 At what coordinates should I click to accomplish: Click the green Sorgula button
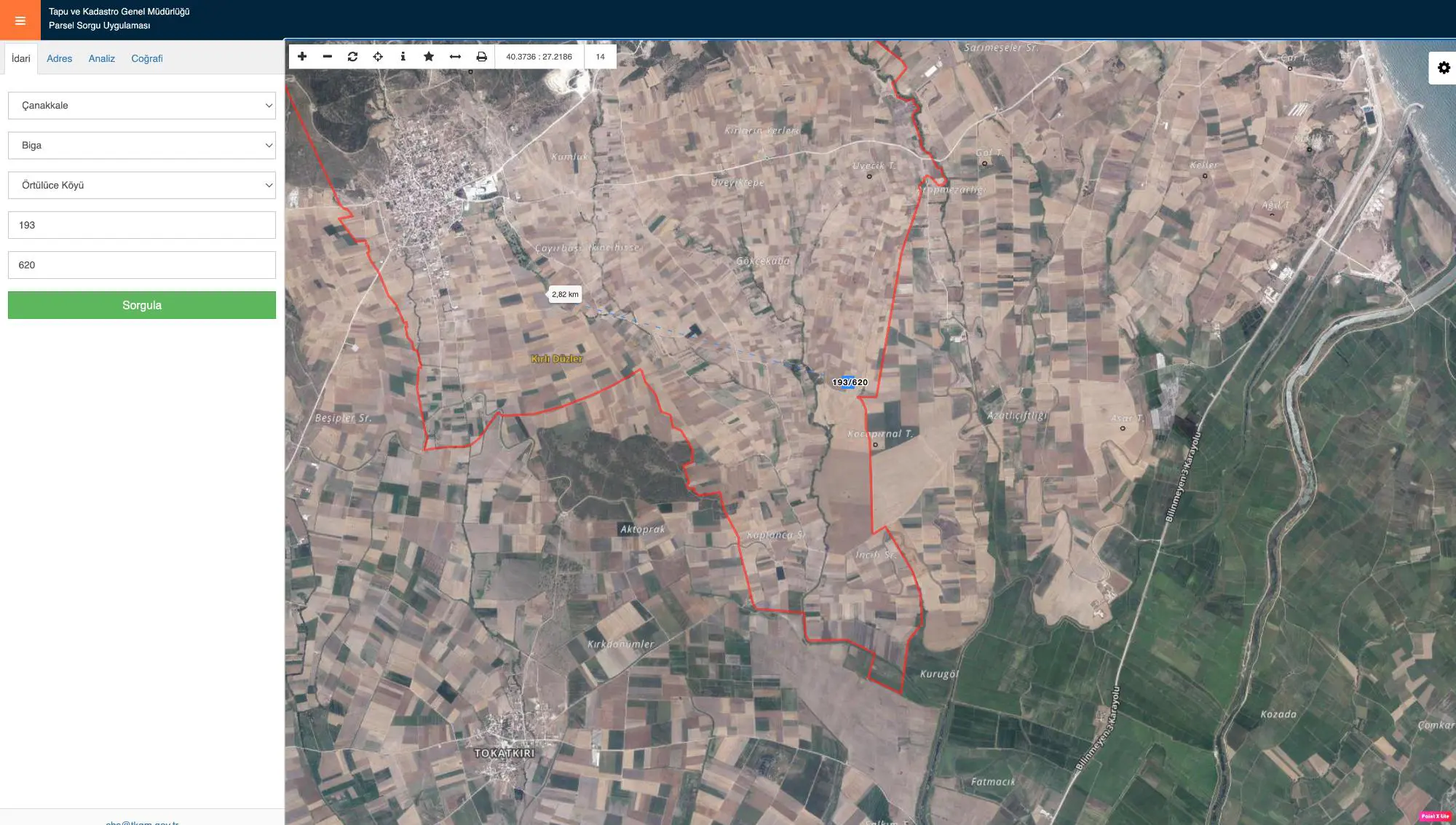[x=142, y=305]
